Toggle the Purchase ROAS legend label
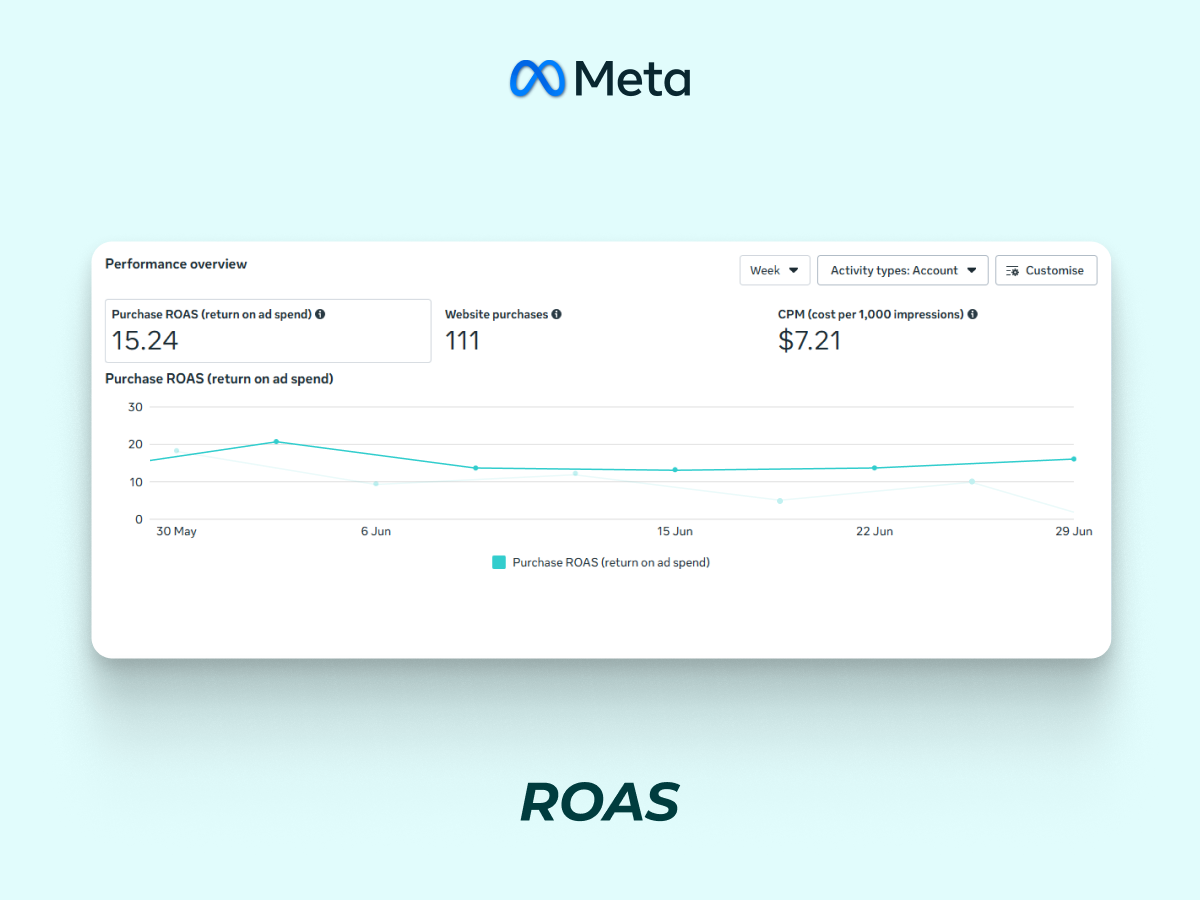 coord(611,562)
